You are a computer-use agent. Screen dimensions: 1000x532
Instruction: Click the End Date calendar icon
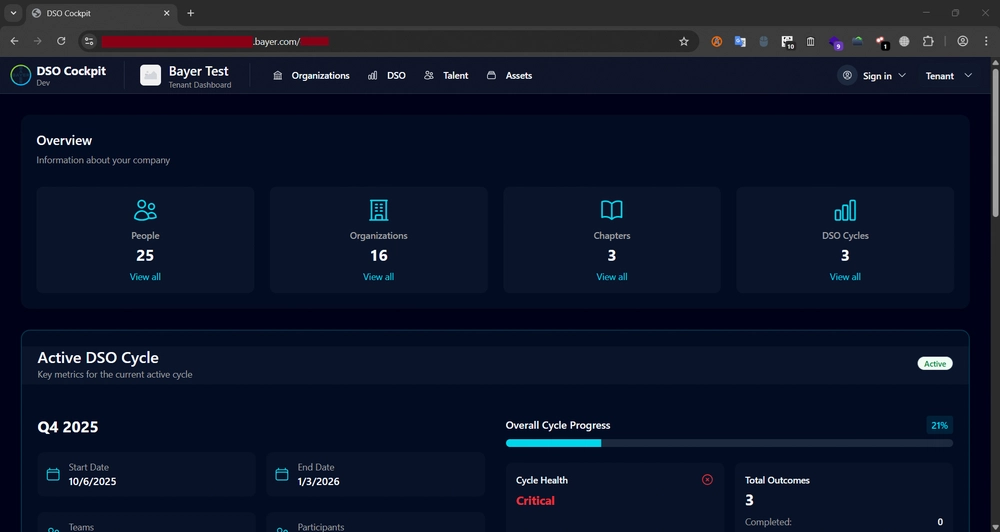pos(282,475)
